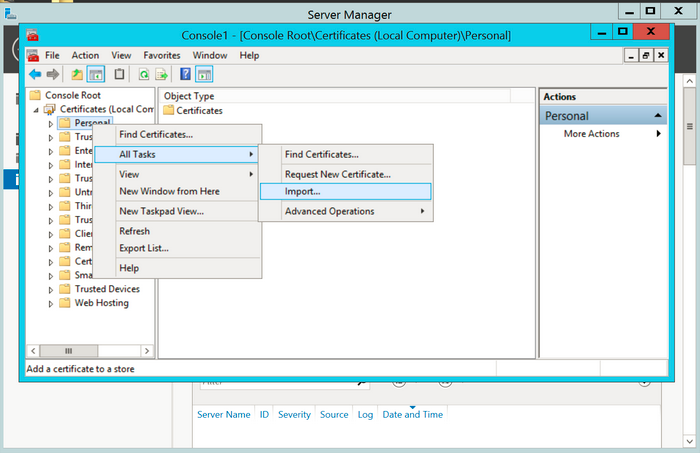This screenshot has height=453, width=700.
Task: Toggle Show/Hide Console Tree toolbar icon
Action: pyautogui.click(x=96, y=74)
